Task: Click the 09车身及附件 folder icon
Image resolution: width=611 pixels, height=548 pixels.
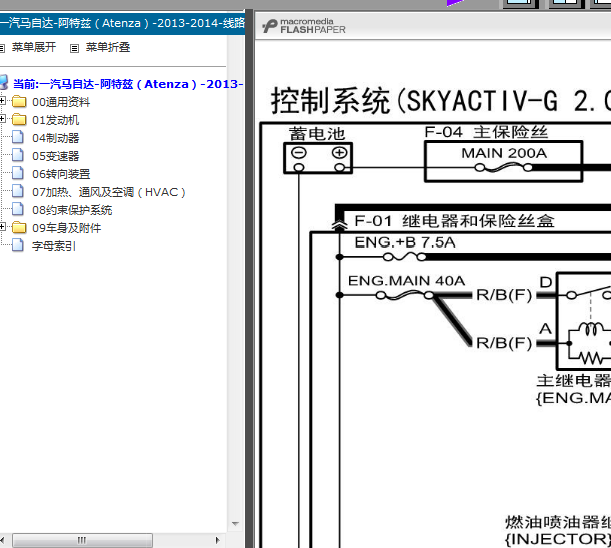Action: pos(19,228)
